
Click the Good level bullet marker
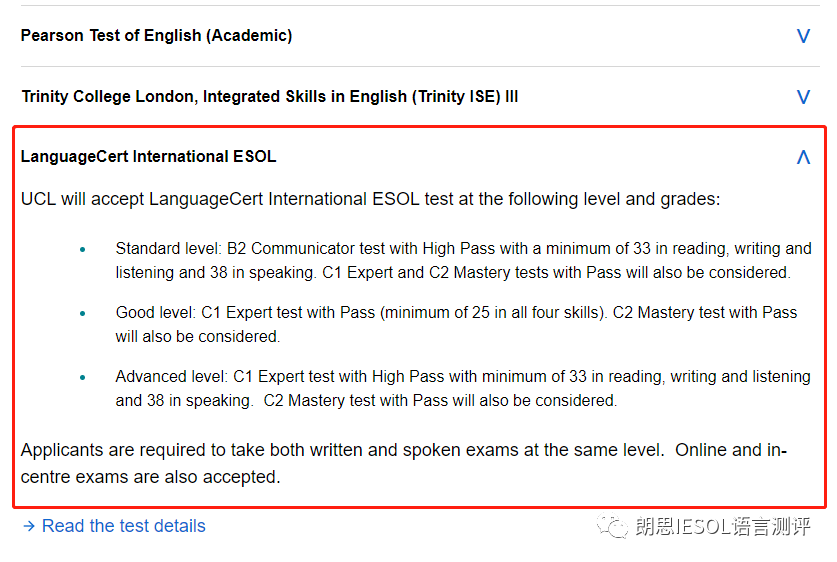[83, 313]
